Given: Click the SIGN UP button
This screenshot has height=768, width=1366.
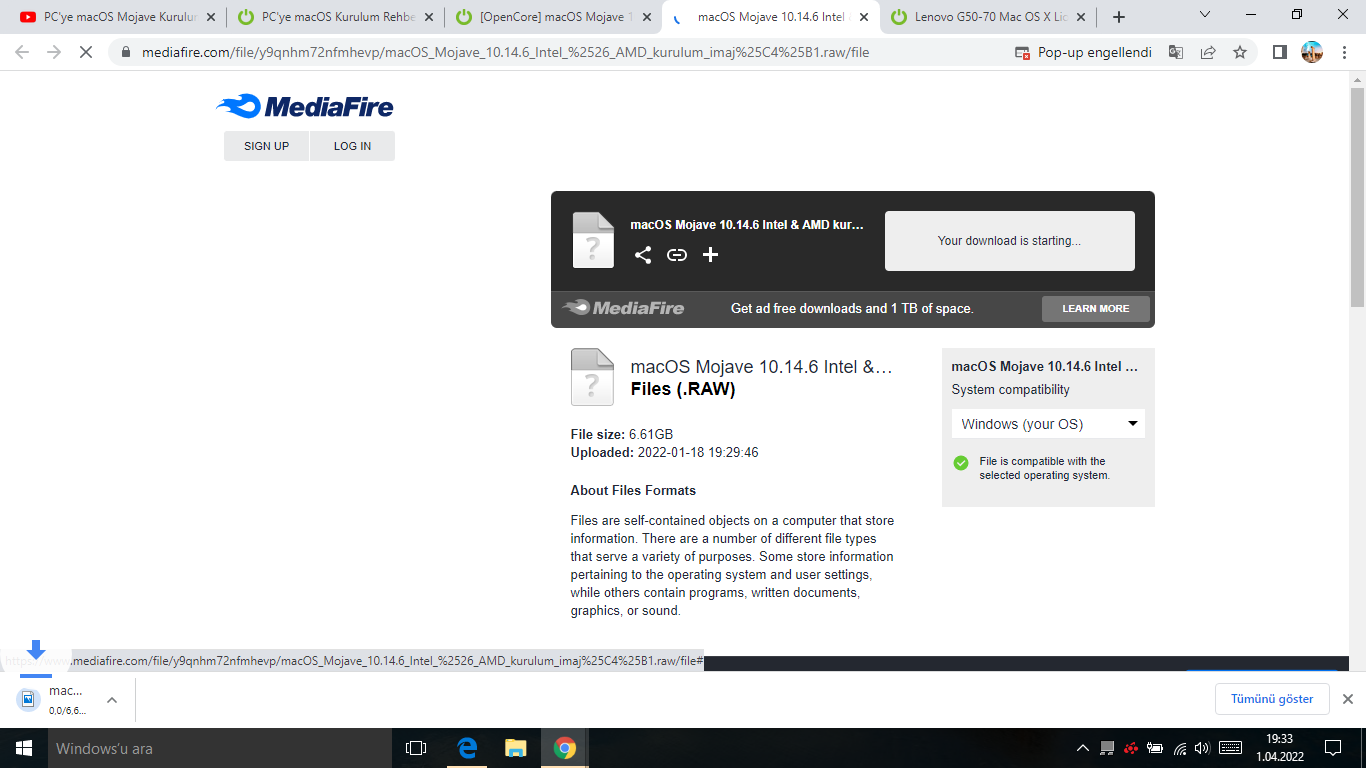Looking at the screenshot, I should coord(266,146).
